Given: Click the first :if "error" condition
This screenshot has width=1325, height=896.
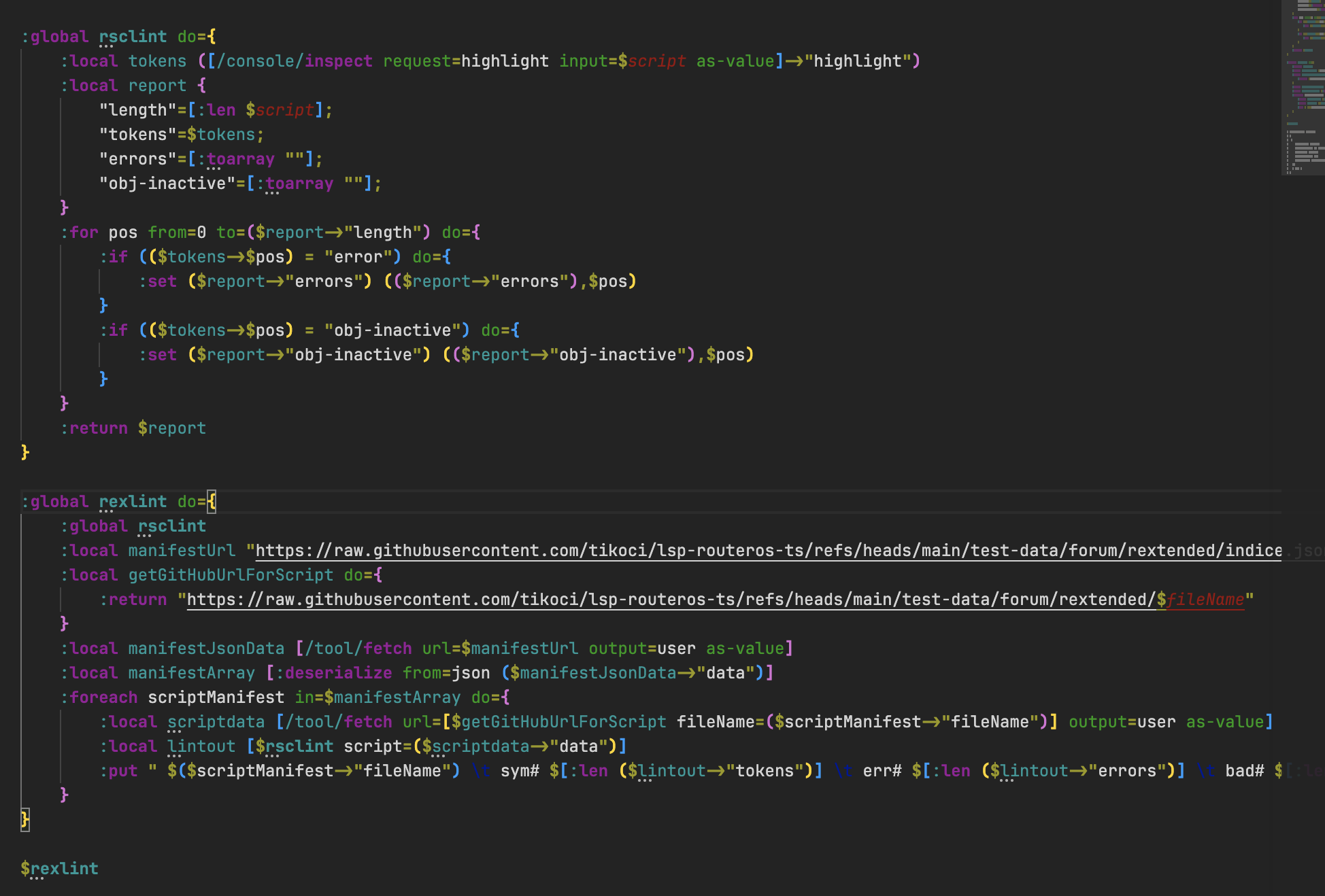Looking at the screenshot, I should 270,257.
